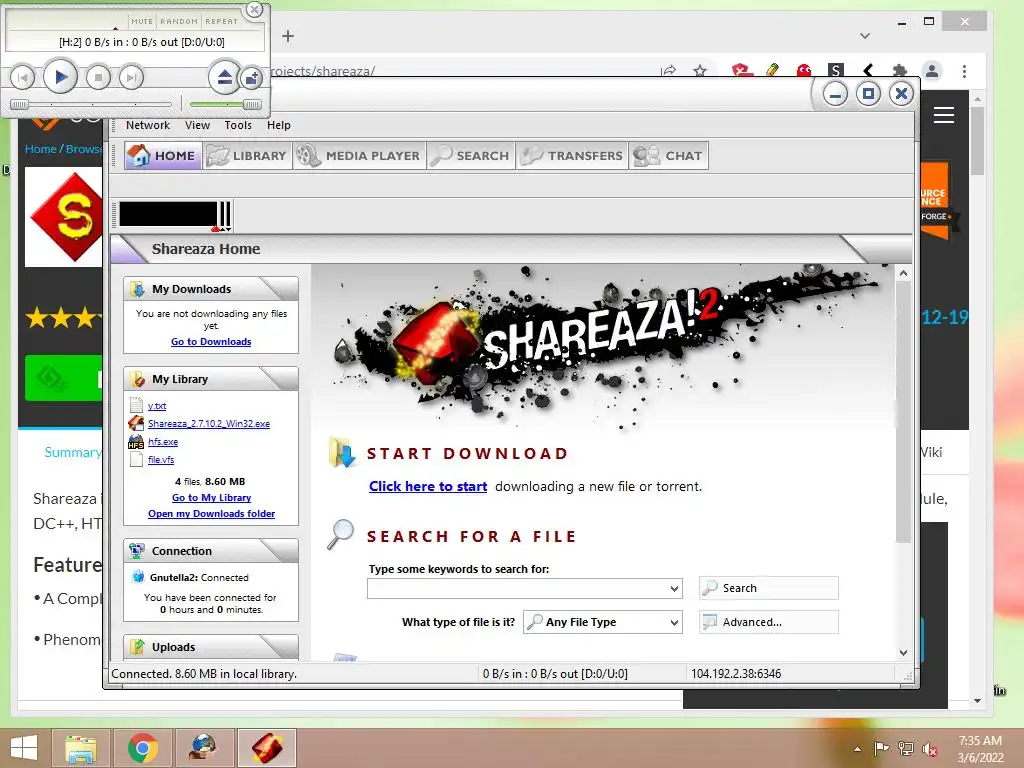Play media in the remote player
1024x768 pixels.
pos(60,78)
